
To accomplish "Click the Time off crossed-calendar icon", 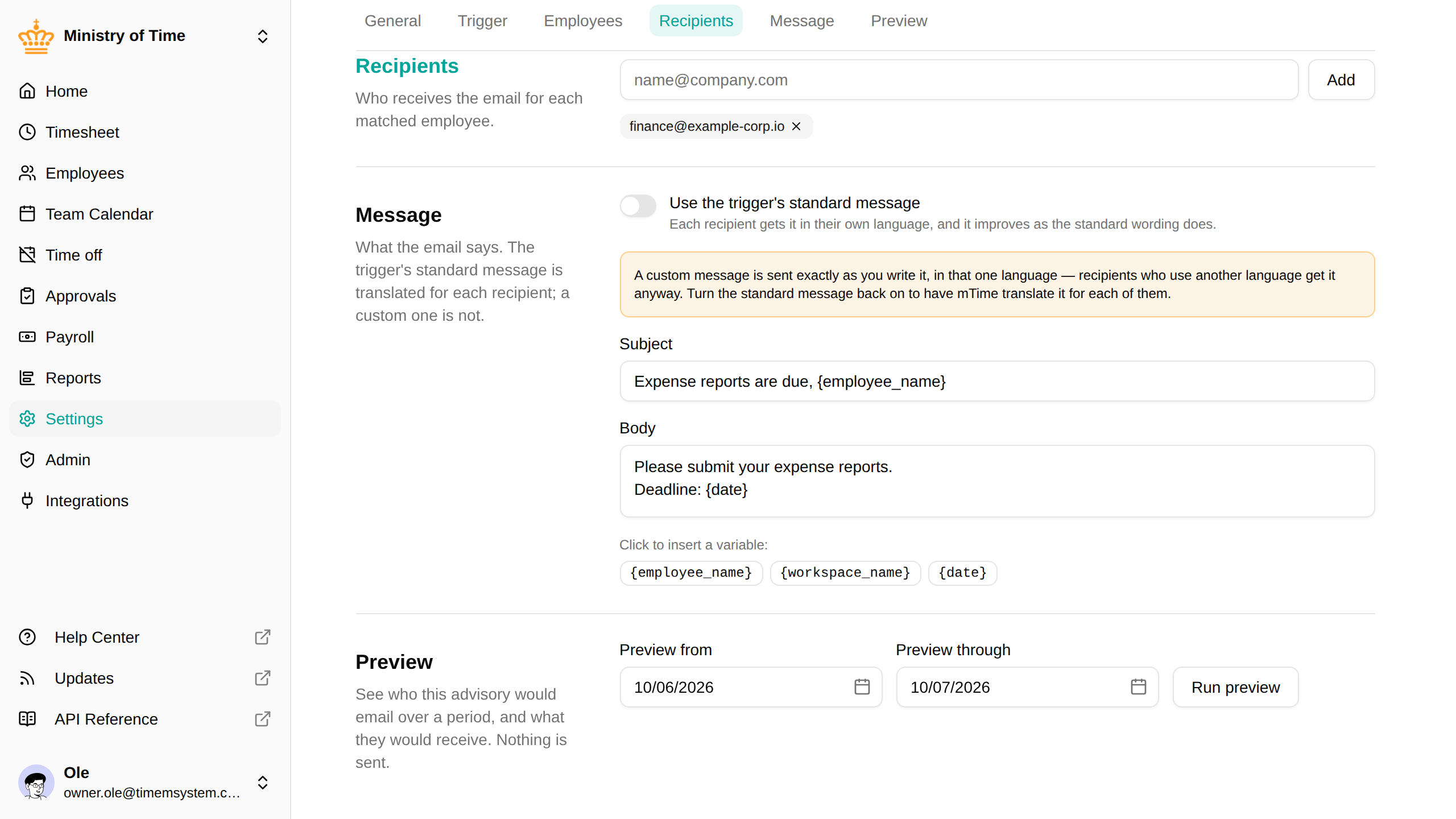I will click(27, 255).
